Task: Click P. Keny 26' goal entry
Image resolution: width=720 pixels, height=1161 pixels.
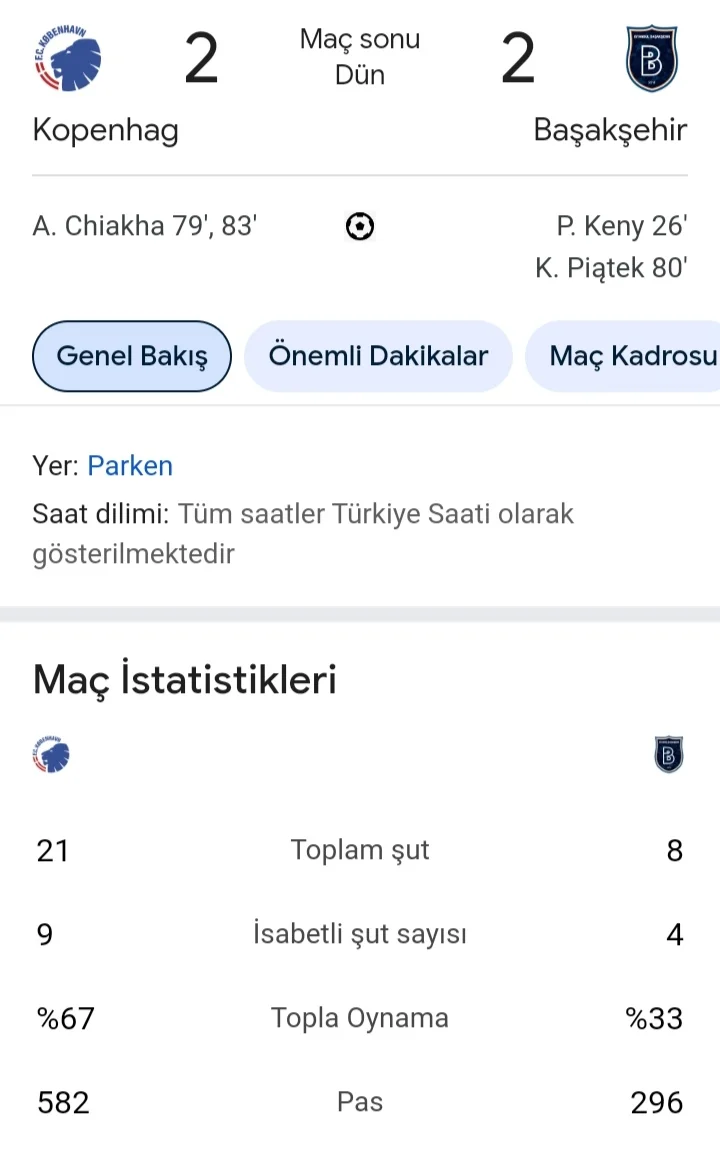Action: click(x=621, y=226)
